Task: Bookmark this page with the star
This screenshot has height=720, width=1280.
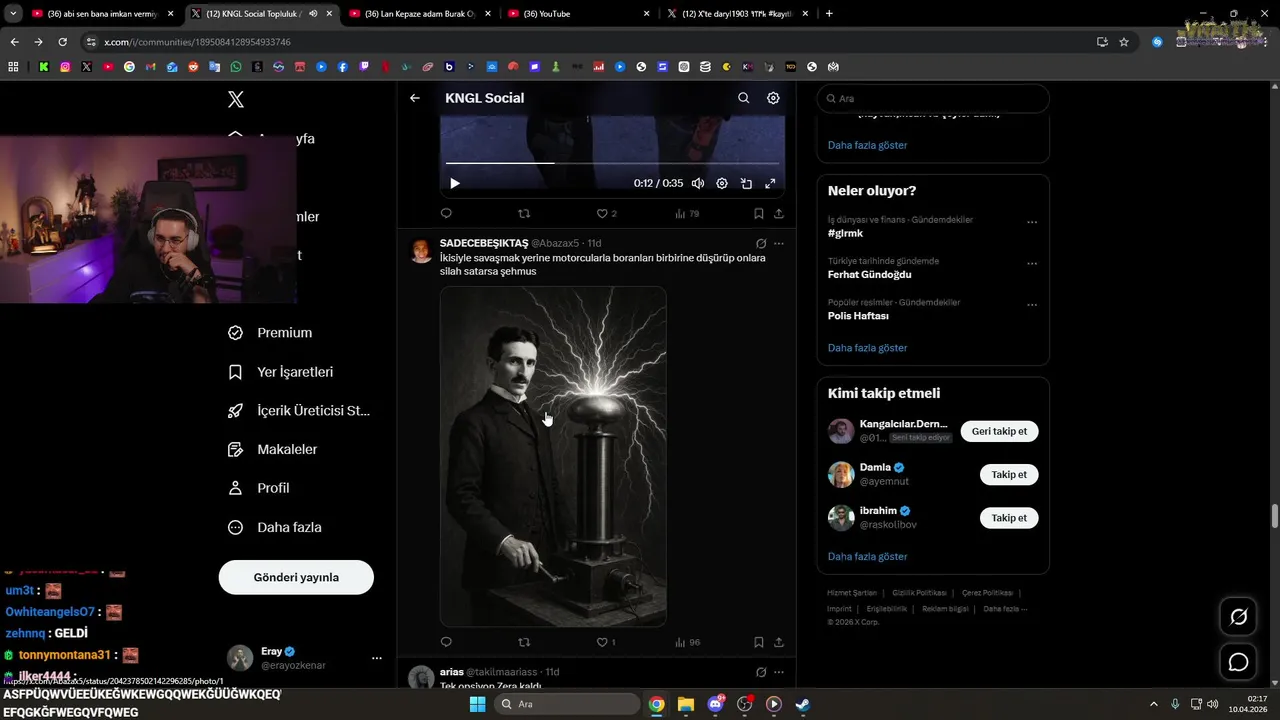Action: pyautogui.click(x=1124, y=42)
